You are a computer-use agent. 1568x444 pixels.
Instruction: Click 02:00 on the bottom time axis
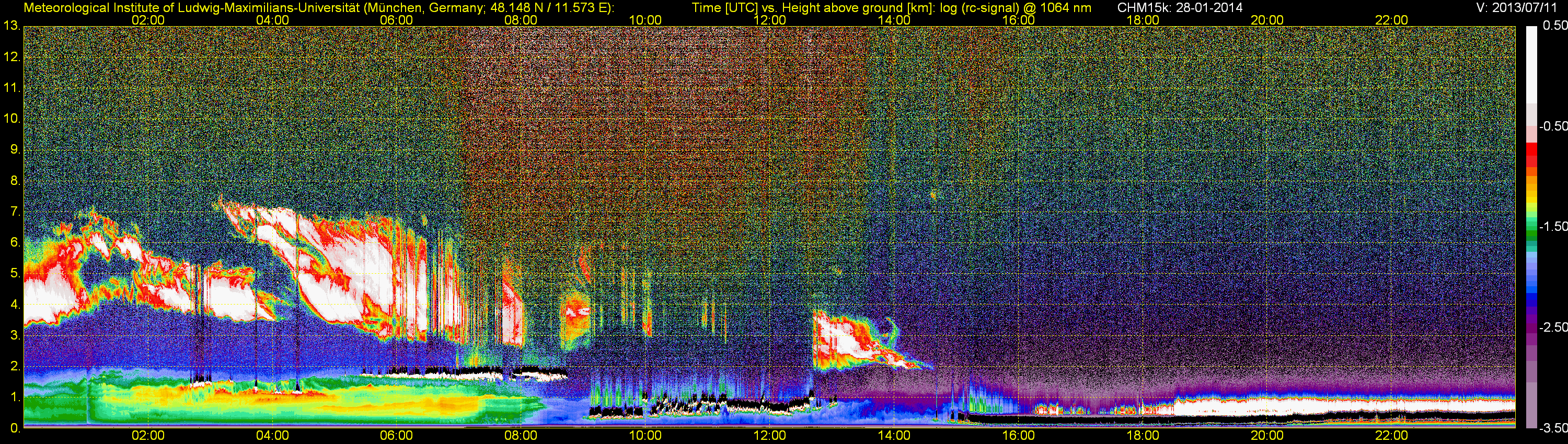click(148, 436)
